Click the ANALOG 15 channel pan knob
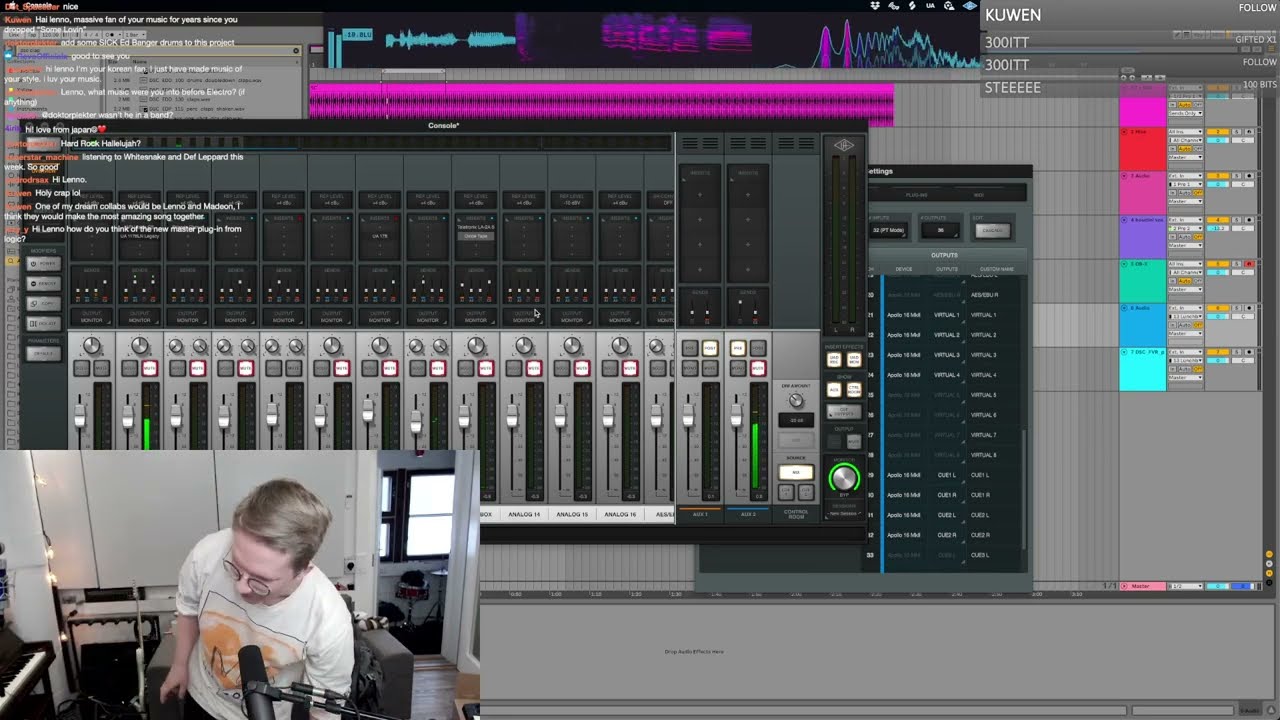 coord(572,346)
